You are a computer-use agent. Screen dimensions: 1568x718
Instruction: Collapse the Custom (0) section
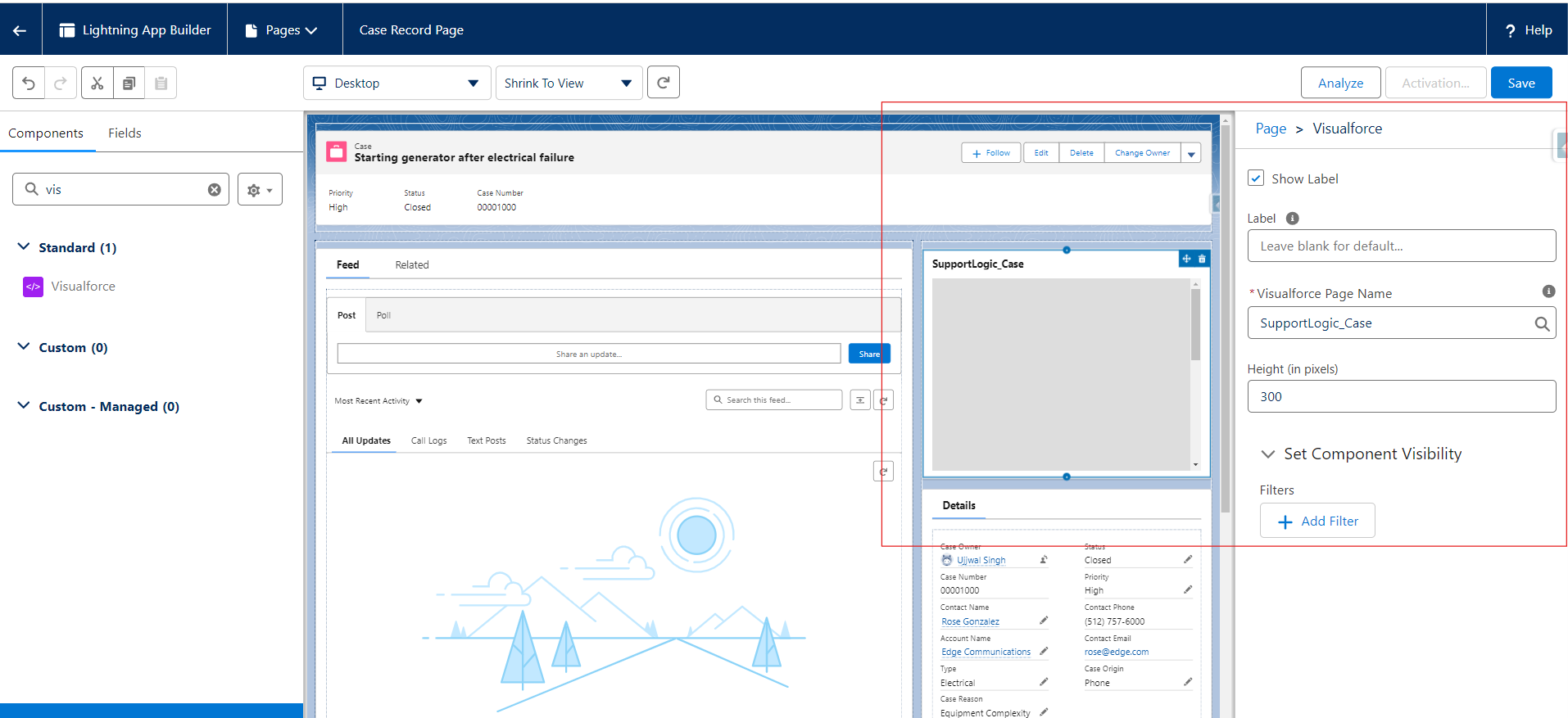pos(24,346)
